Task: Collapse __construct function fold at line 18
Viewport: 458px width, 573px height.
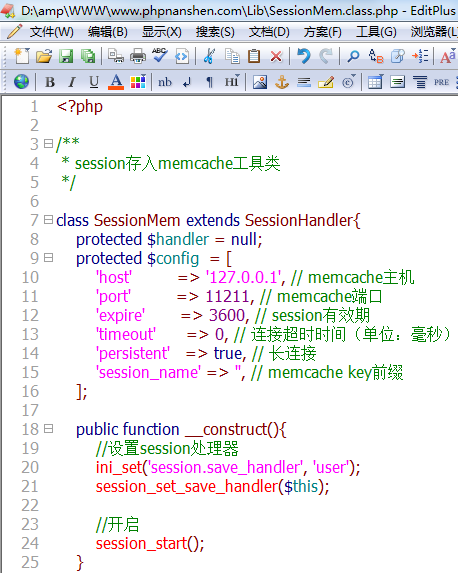Action: click(x=48, y=428)
